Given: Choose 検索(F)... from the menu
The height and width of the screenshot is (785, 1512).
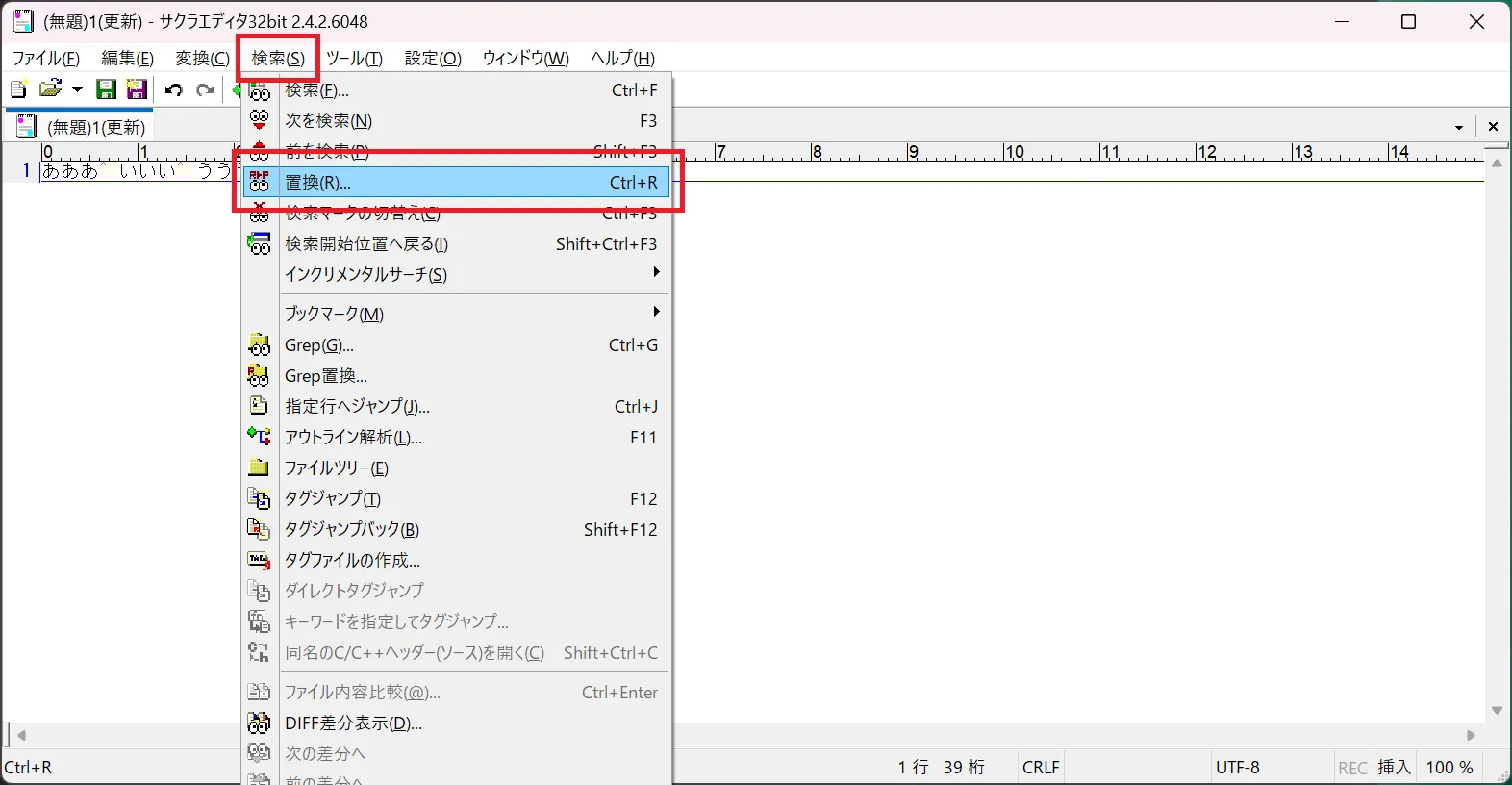Looking at the screenshot, I should point(456,90).
